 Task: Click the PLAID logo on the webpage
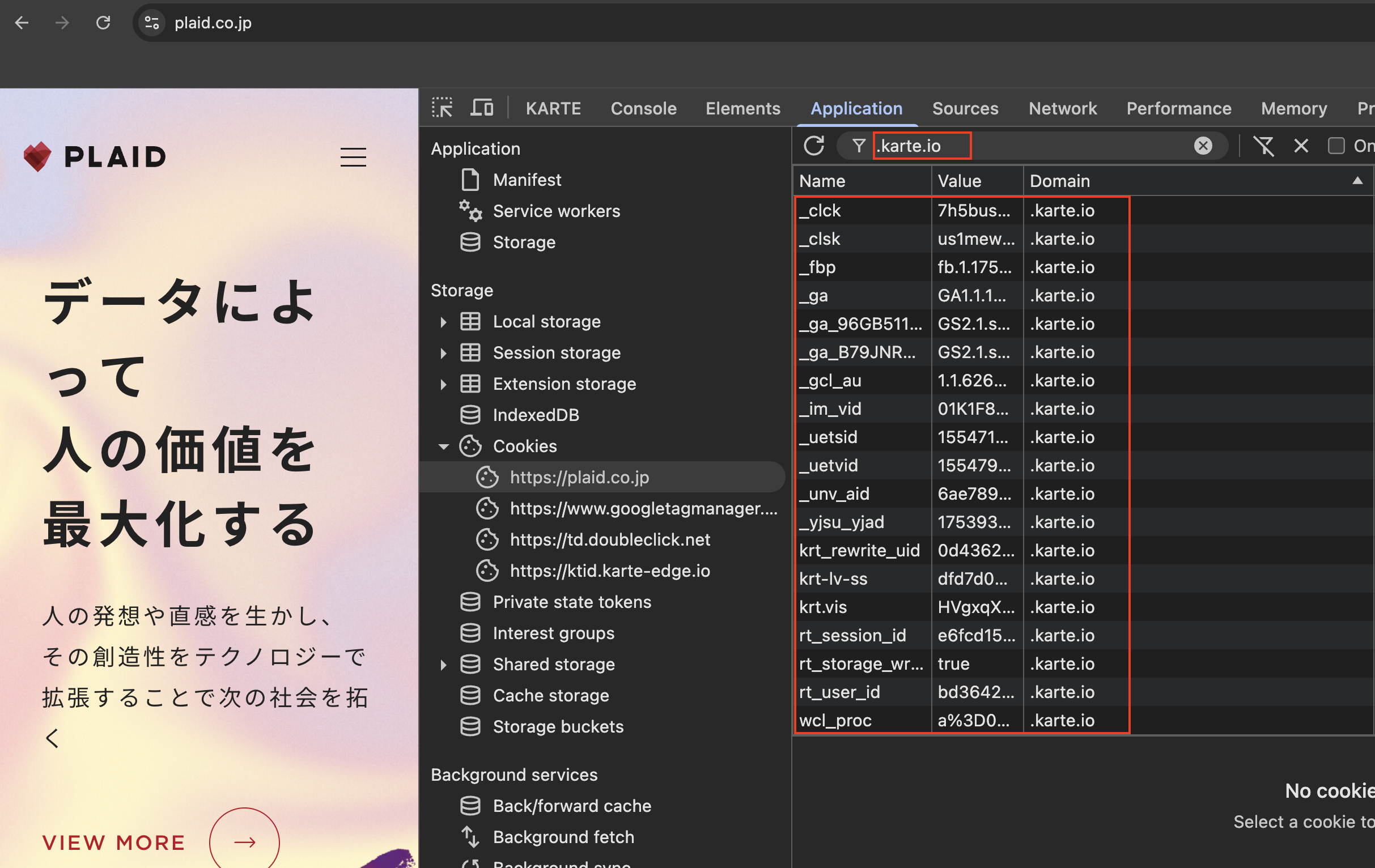tap(95, 157)
